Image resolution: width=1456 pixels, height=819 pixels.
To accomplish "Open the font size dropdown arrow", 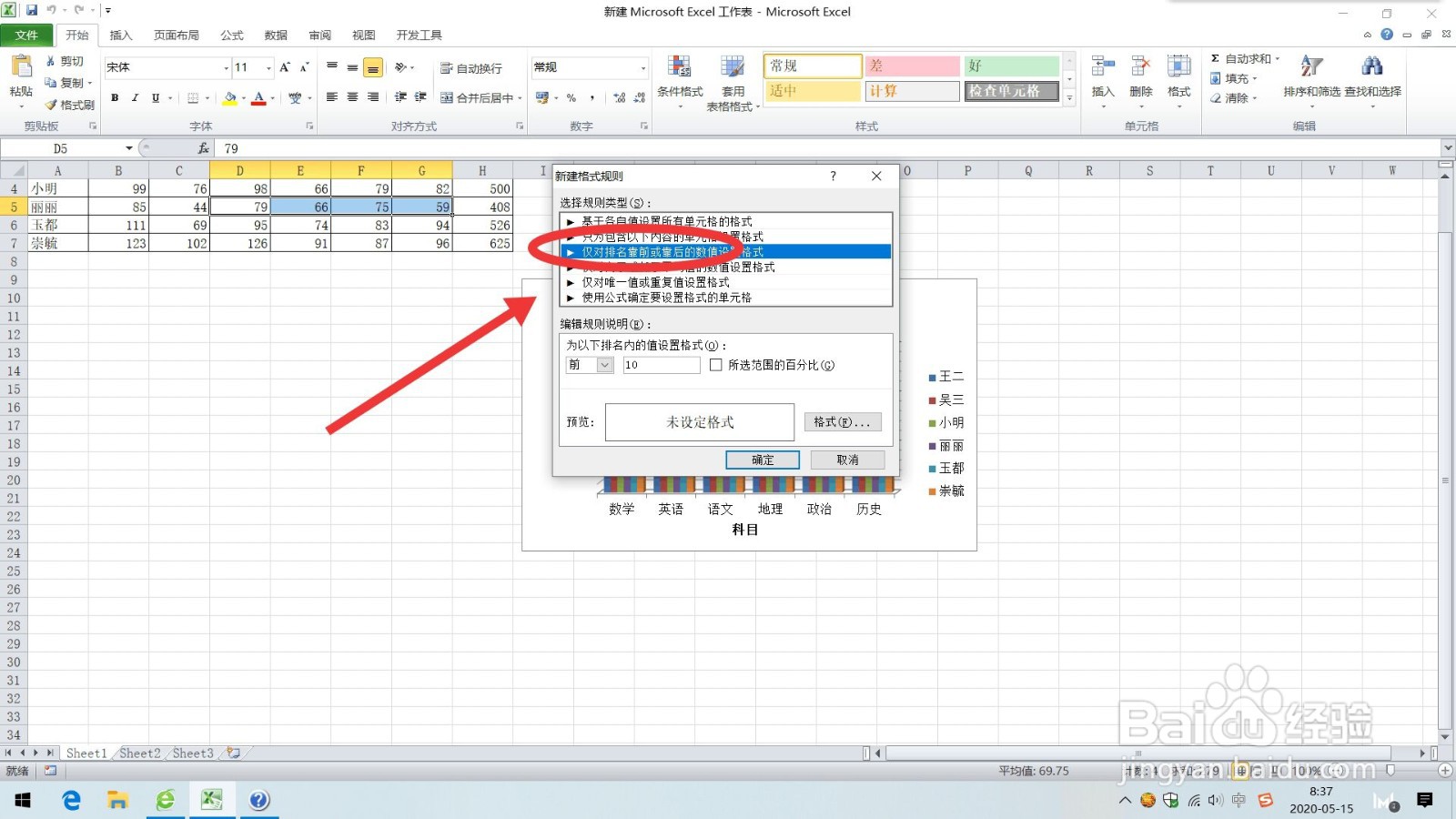I will 268,68.
